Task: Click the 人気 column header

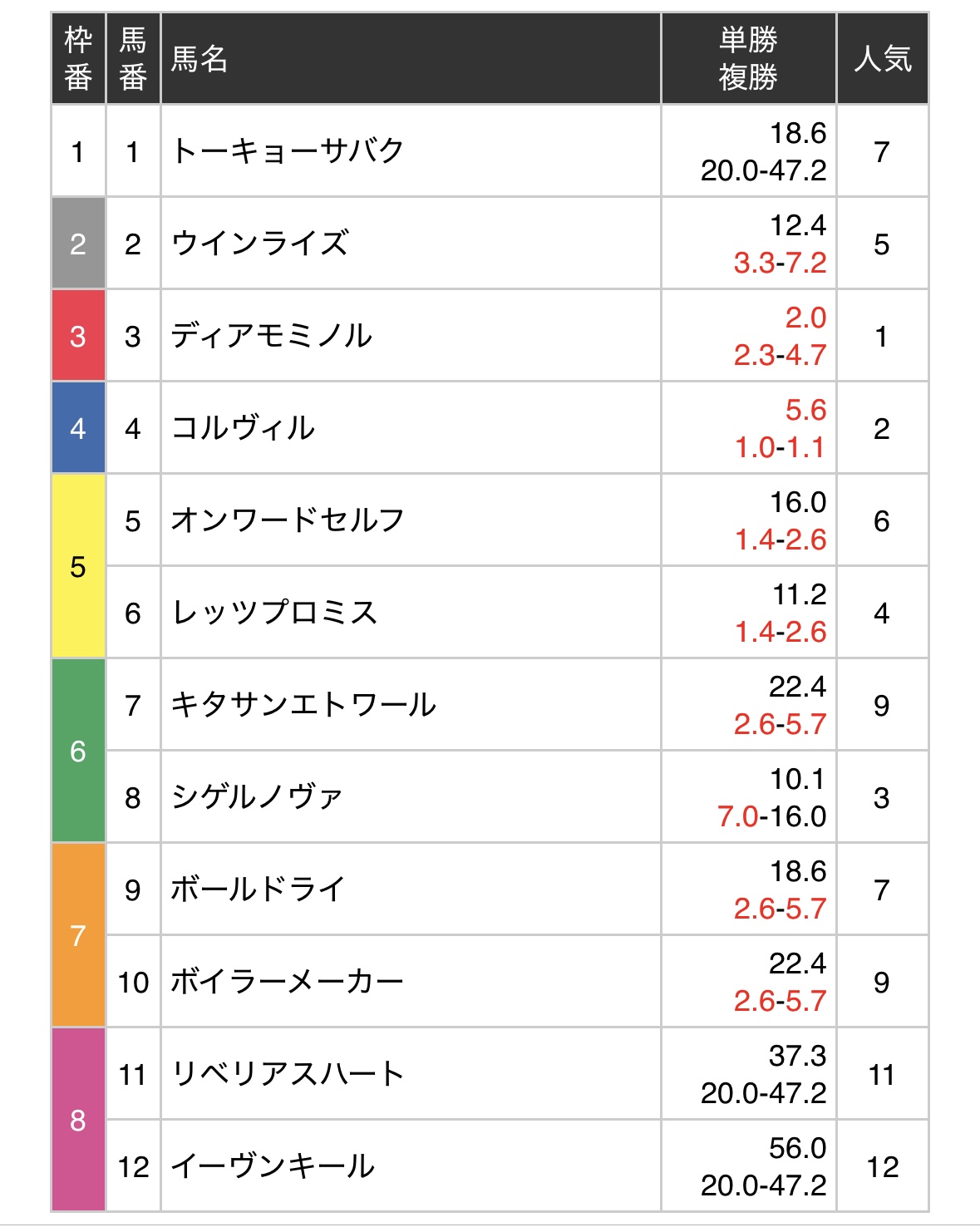Action: coord(883,58)
